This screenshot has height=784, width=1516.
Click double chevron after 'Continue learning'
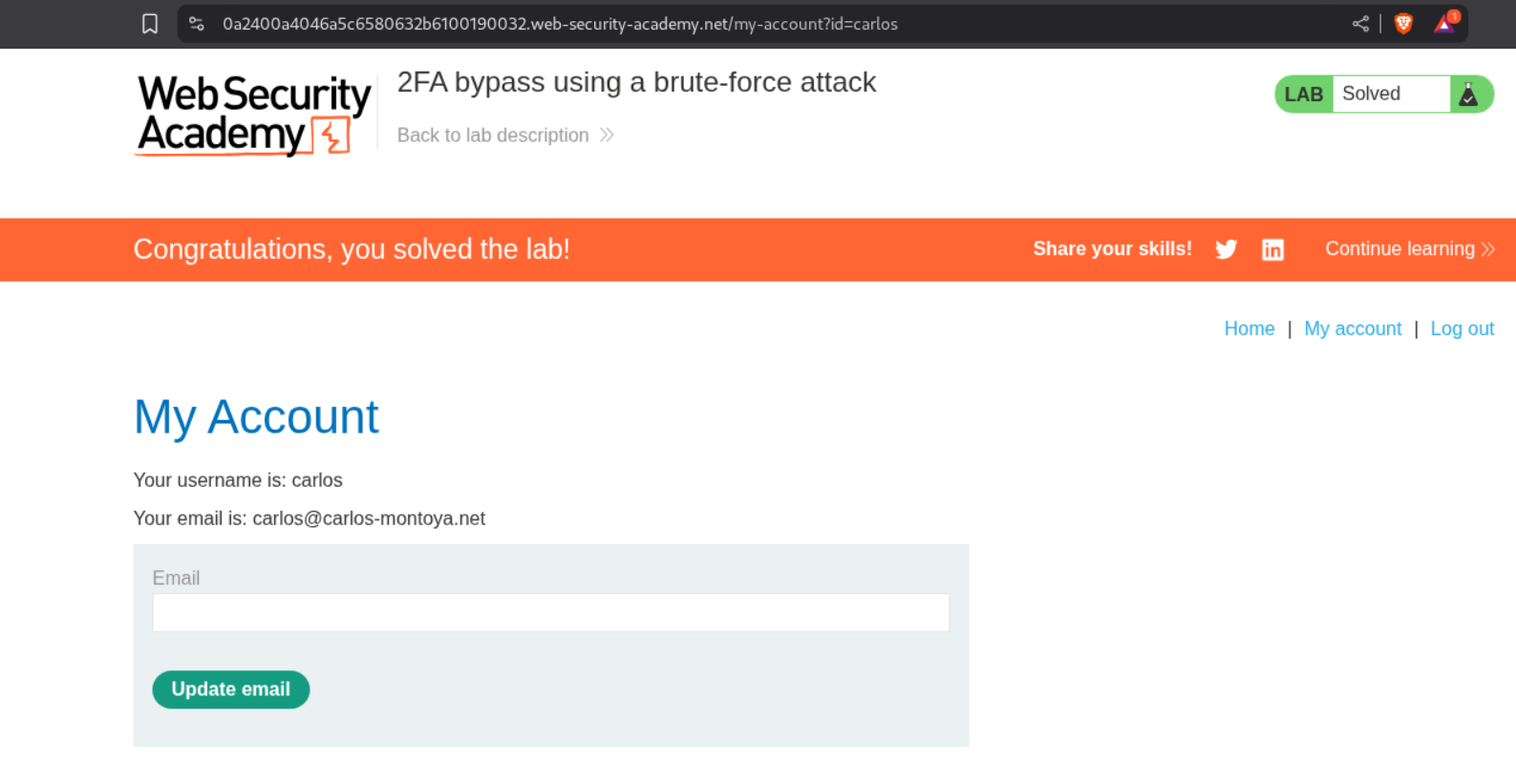(1487, 249)
